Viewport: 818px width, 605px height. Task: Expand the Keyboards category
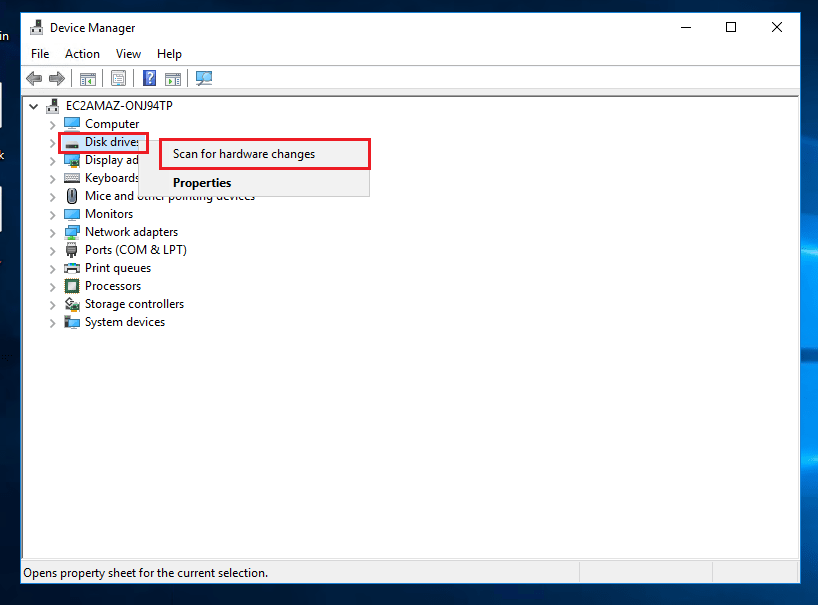pos(52,179)
